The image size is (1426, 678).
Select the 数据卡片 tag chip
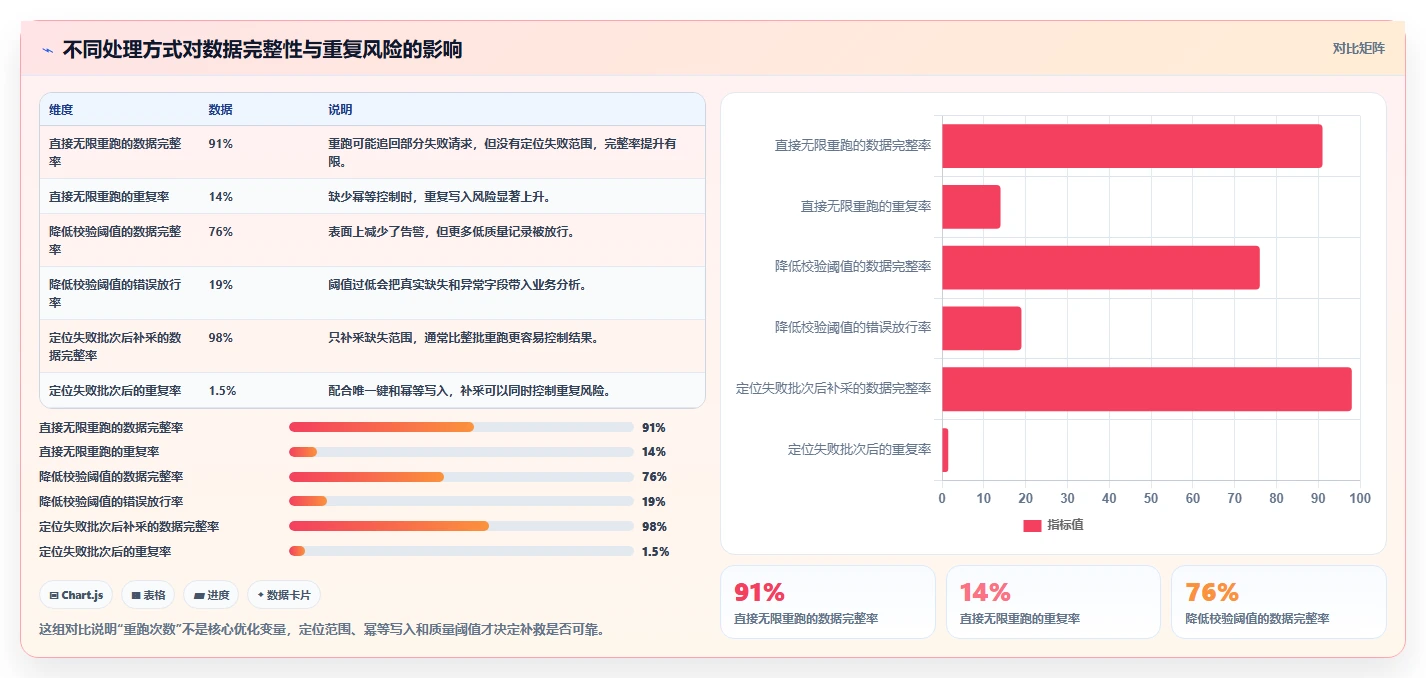point(284,595)
